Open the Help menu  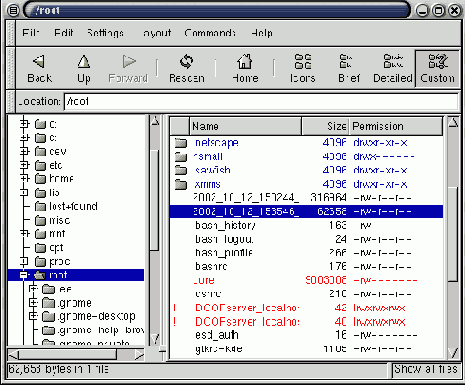point(262,33)
